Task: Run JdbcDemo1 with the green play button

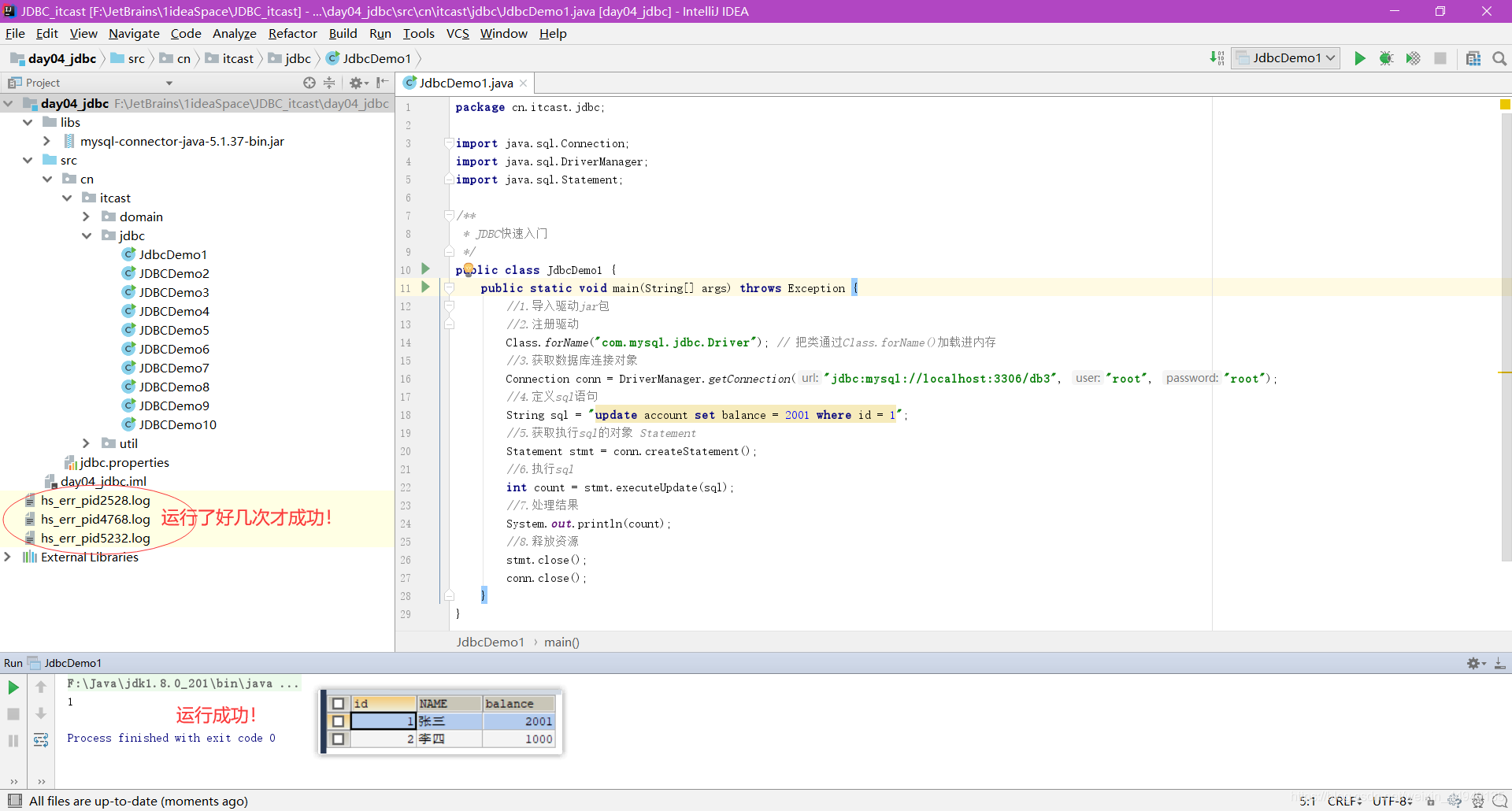Action: 1359,58
